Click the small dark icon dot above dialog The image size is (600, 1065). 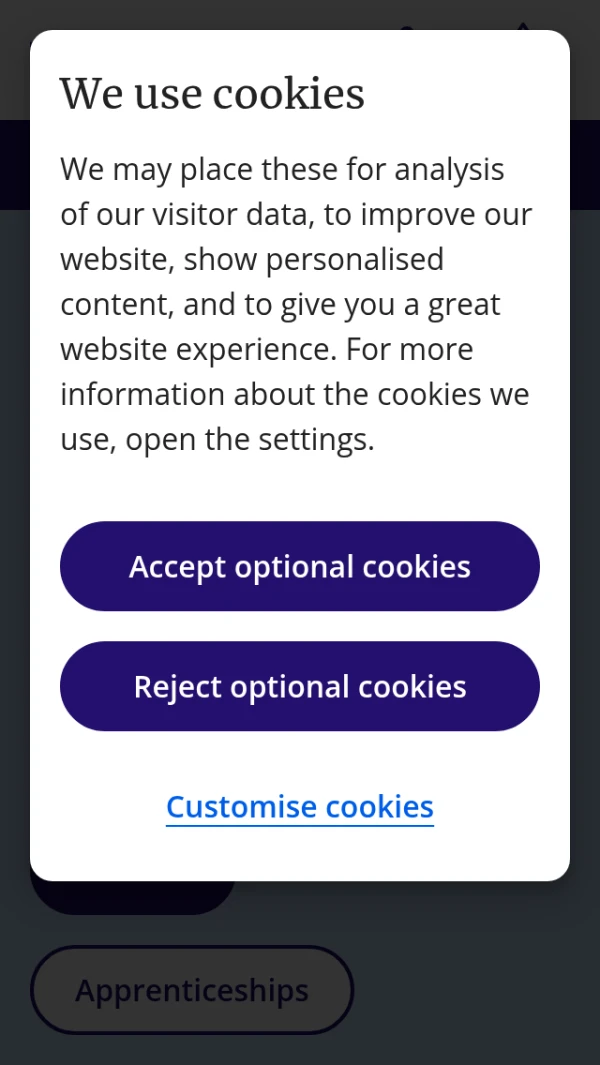[x=406, y=27]
